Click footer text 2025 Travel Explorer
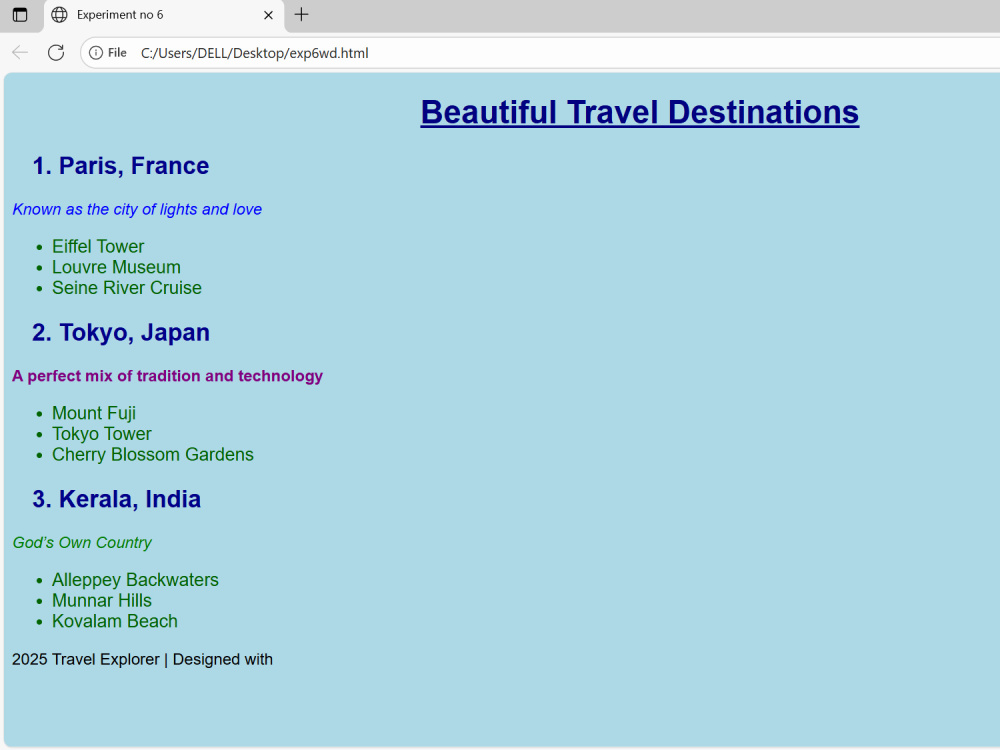Screen dimensions: 1000x750 point(85,659)
